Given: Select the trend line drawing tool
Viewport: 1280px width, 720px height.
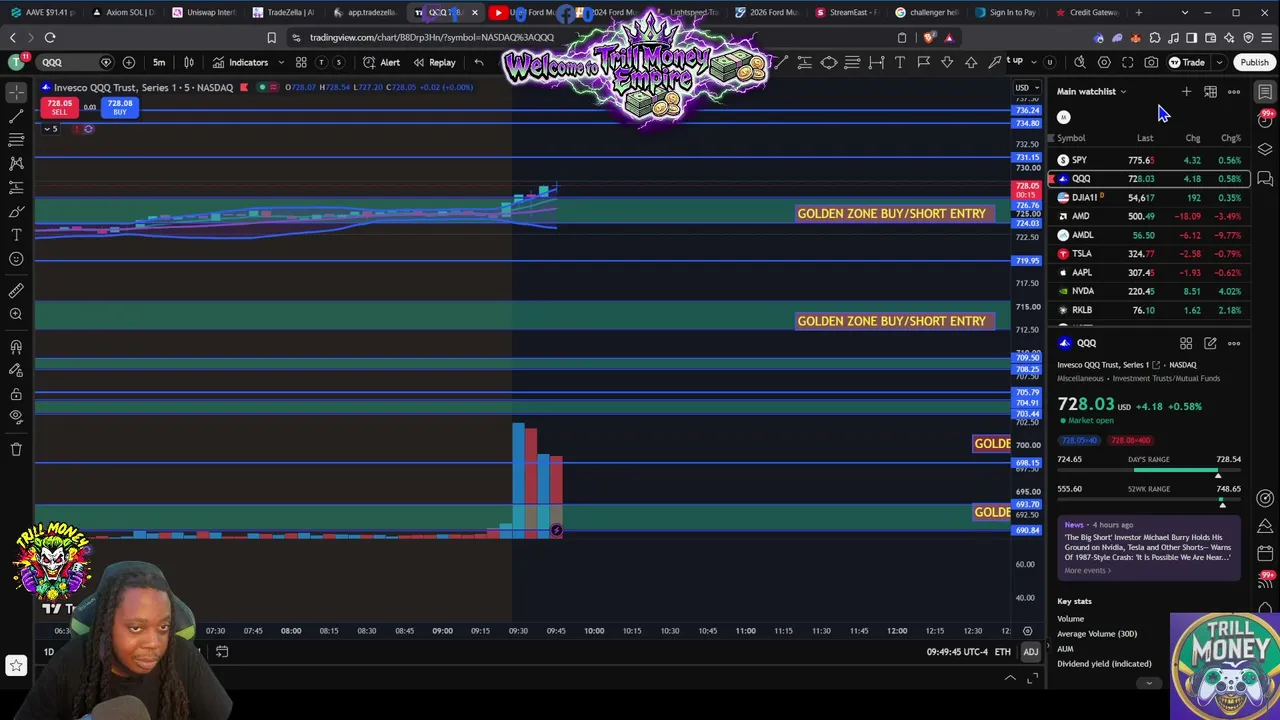Looking at the screenshot, I should (16, 116).
